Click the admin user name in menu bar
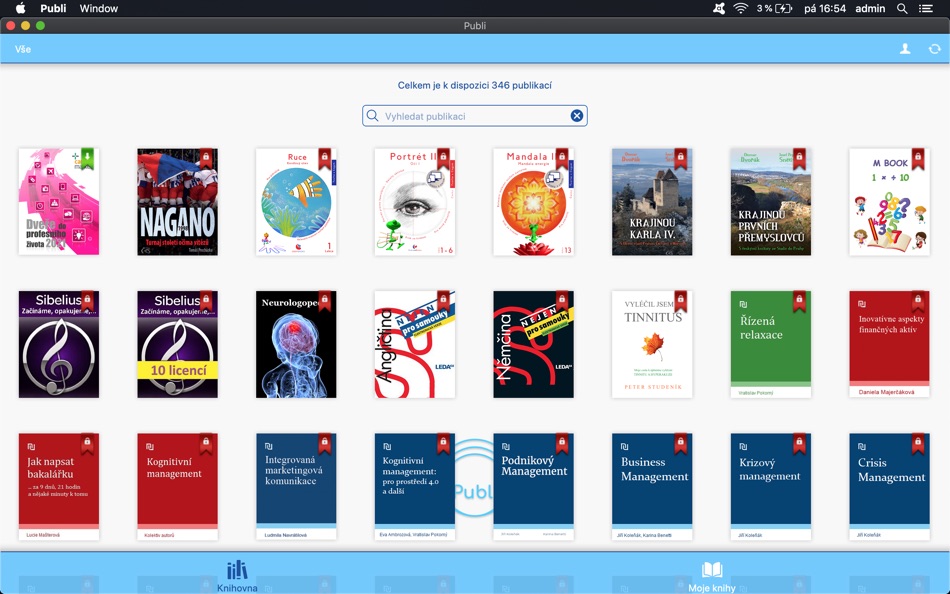The width and height of the screenshot is (950, 594). (870, 8)
